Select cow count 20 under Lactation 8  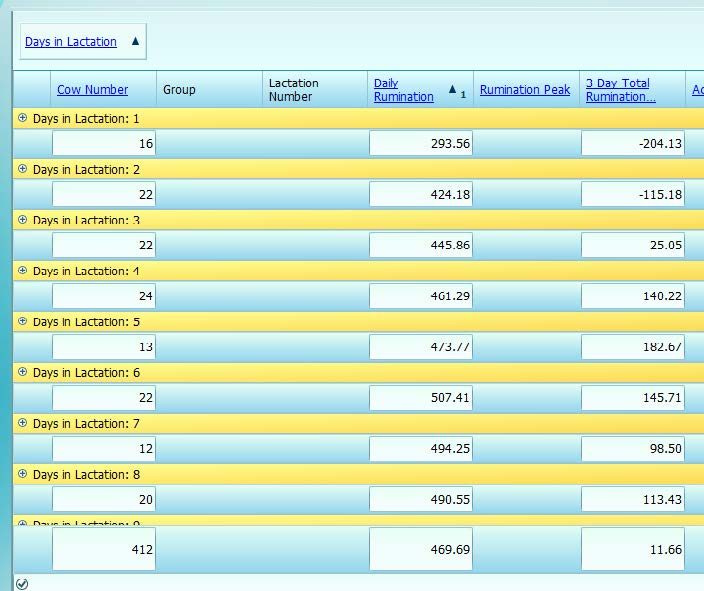[x=104, y=499]
